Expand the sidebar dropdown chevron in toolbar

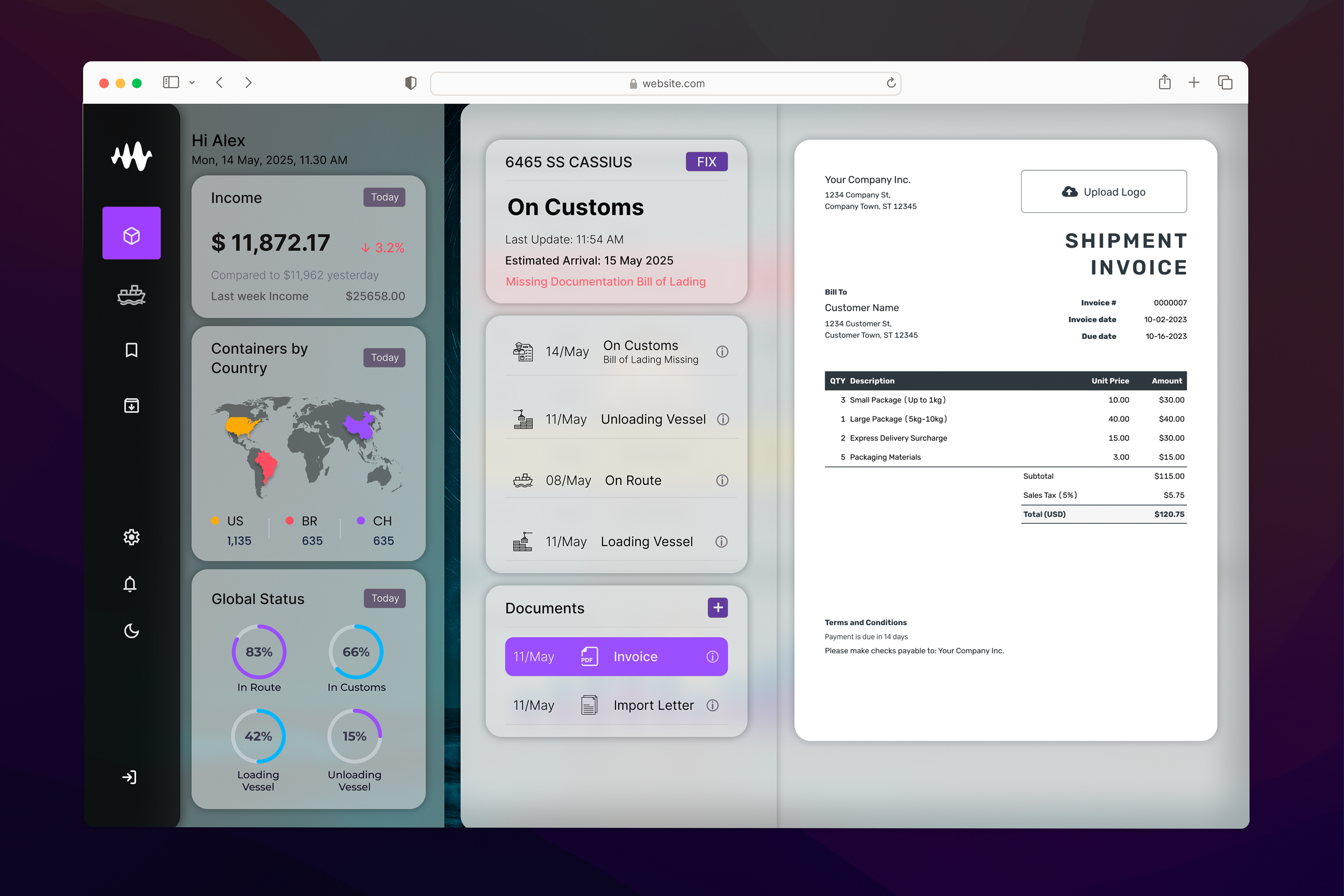[x=192, y=83]
